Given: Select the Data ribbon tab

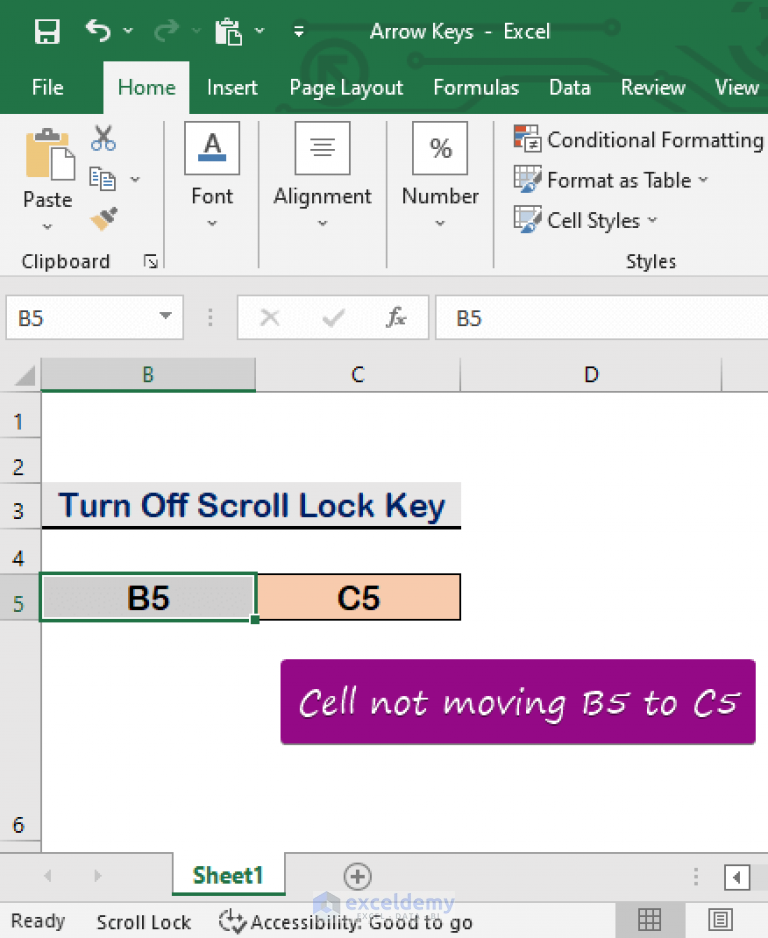Looking at the screenshot, I should [569, 87].
